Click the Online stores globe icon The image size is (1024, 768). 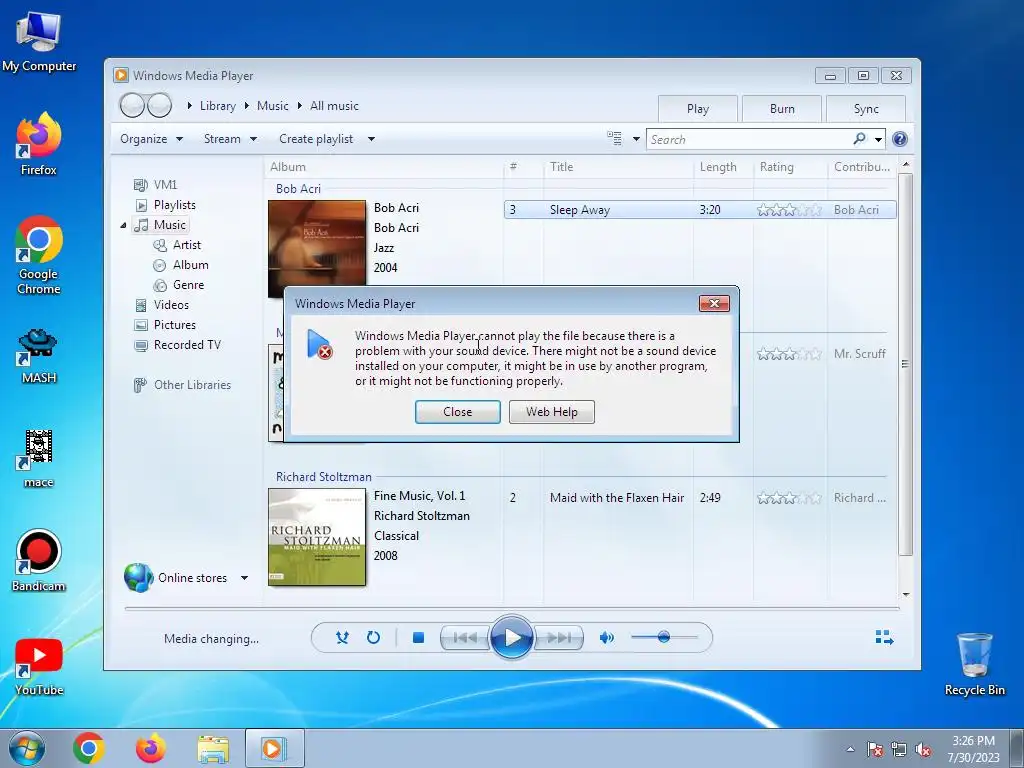coord(138,577)
